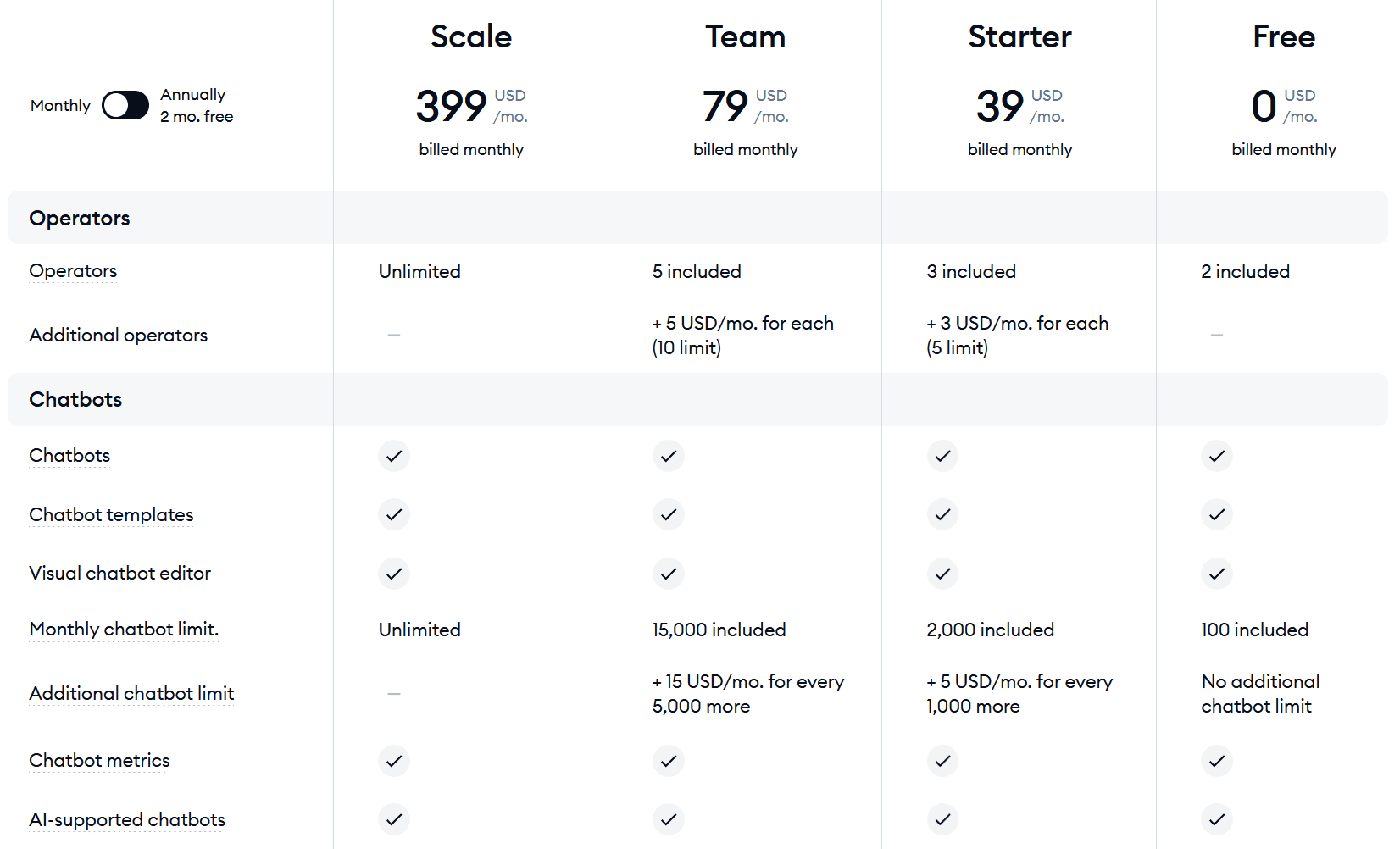Click Visual chatbot editor checkmark under Starter plan
The image size is (1400, 849).
point(942,574)
